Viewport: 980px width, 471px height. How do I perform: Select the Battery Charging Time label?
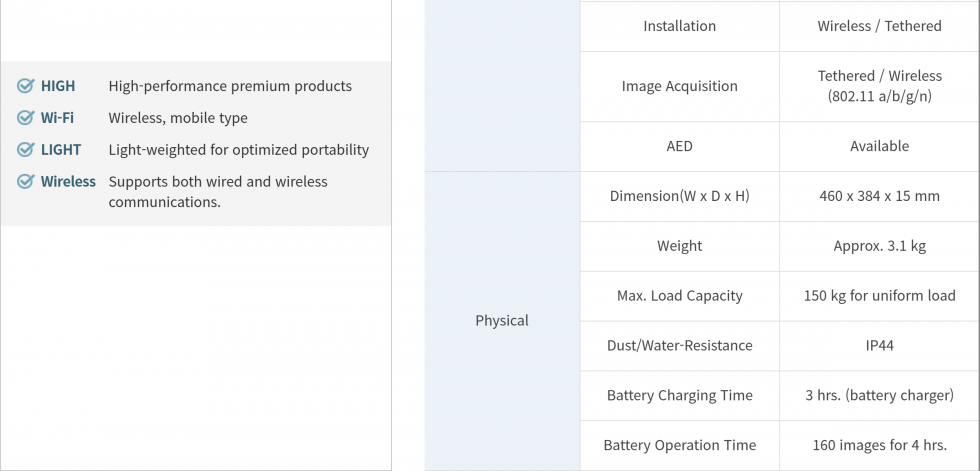[680, 396]
